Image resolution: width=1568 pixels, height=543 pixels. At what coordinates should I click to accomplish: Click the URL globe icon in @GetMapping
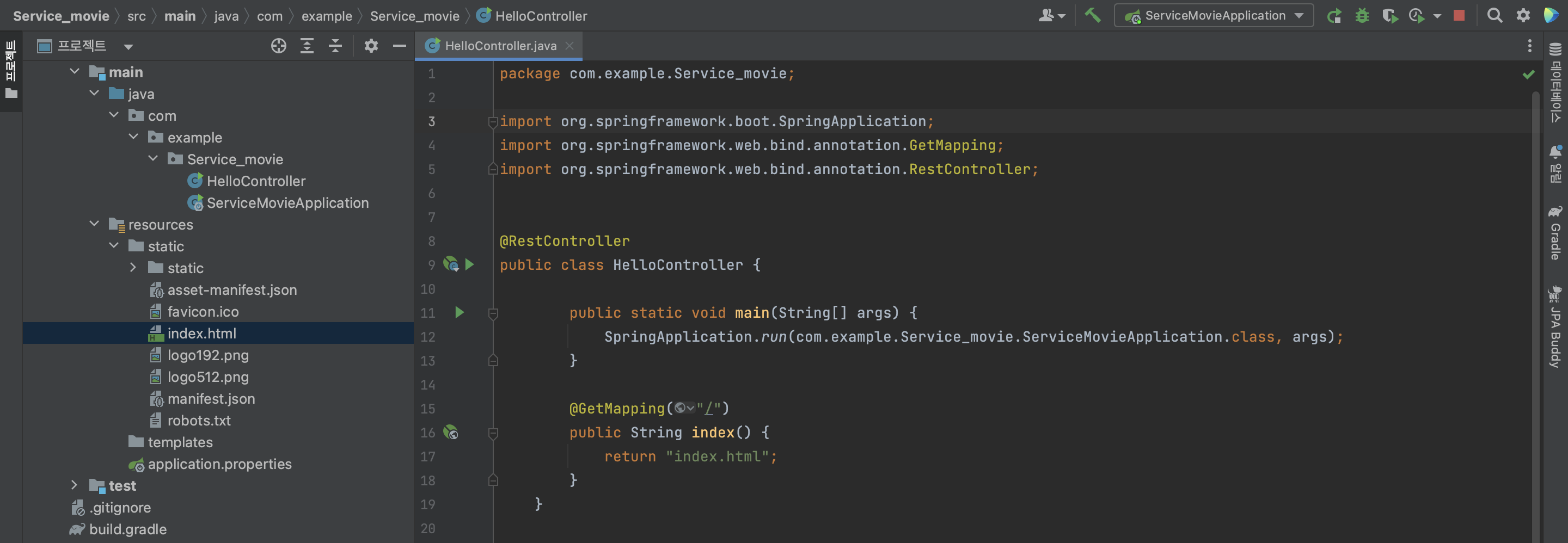[684, 408]
